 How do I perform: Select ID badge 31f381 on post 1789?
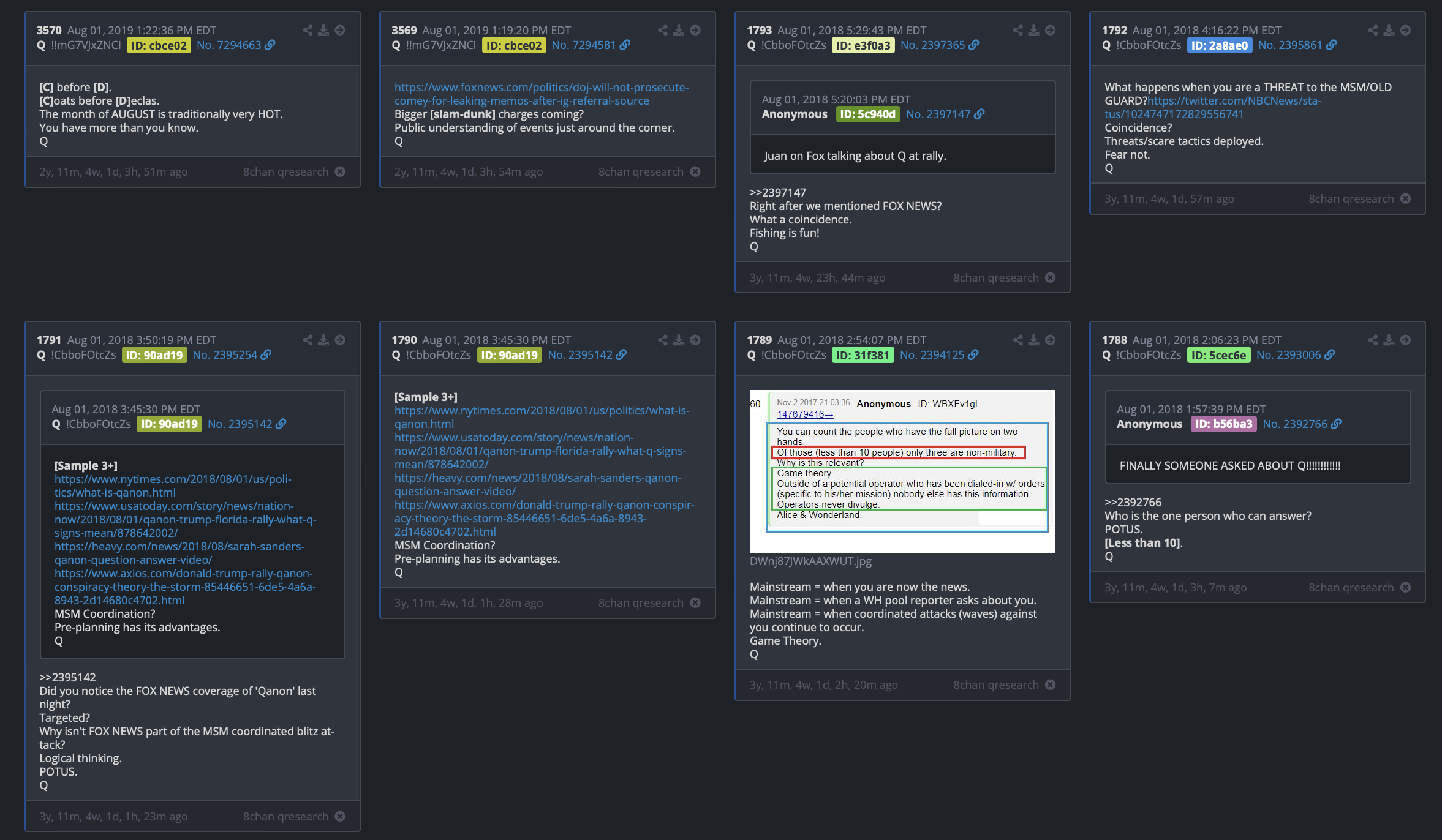point(863,355)
